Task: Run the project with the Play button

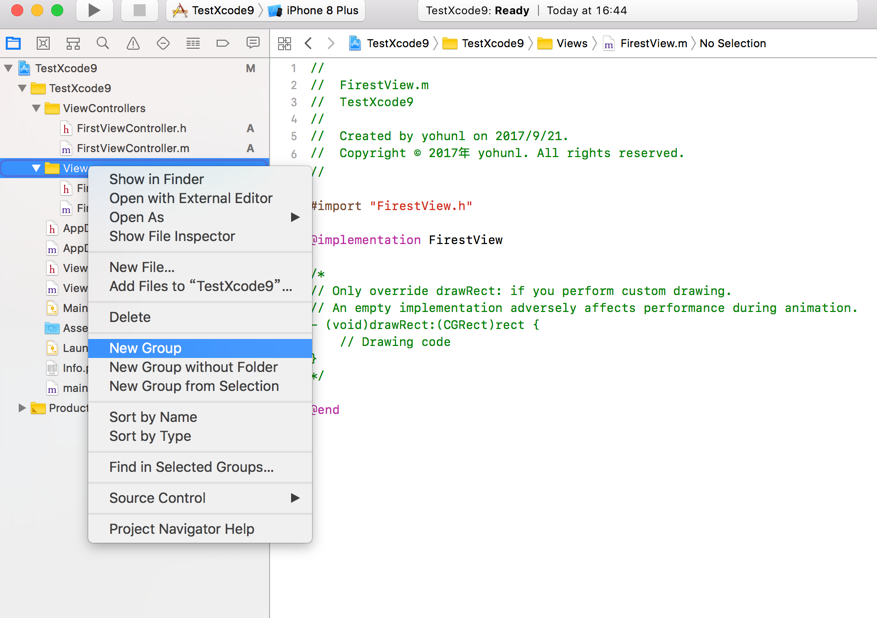Action: tap(94, 10)
